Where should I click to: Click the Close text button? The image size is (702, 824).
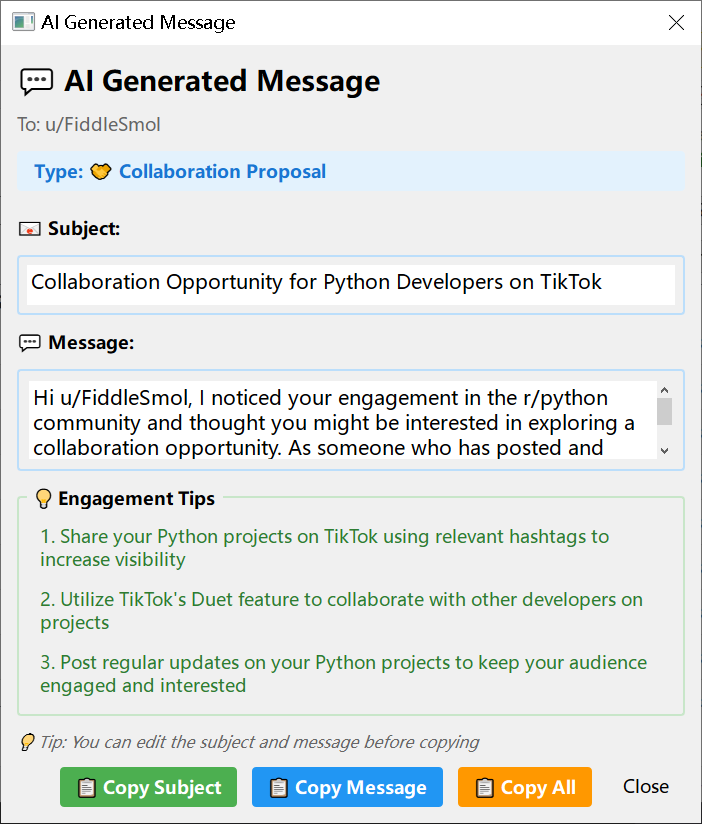645,786
